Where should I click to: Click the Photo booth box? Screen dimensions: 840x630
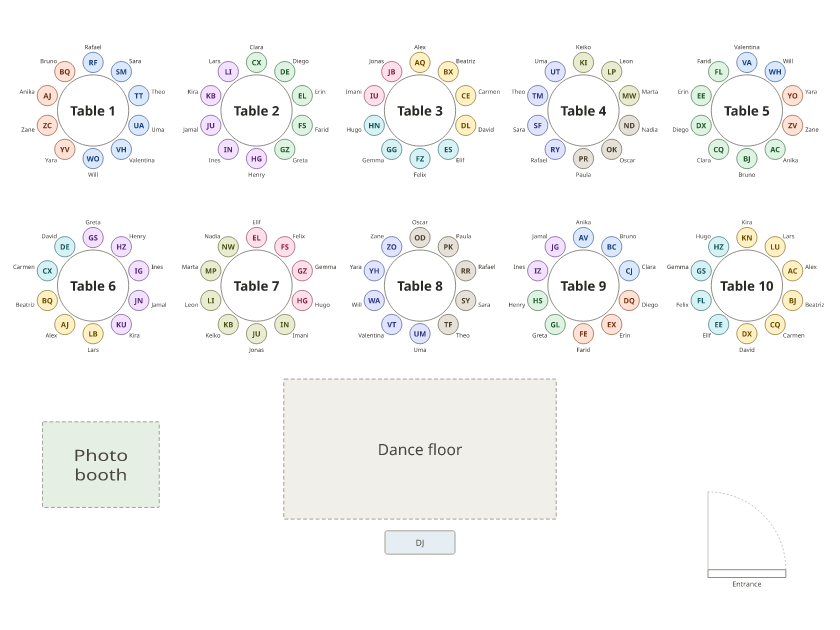tap(101, 464)
